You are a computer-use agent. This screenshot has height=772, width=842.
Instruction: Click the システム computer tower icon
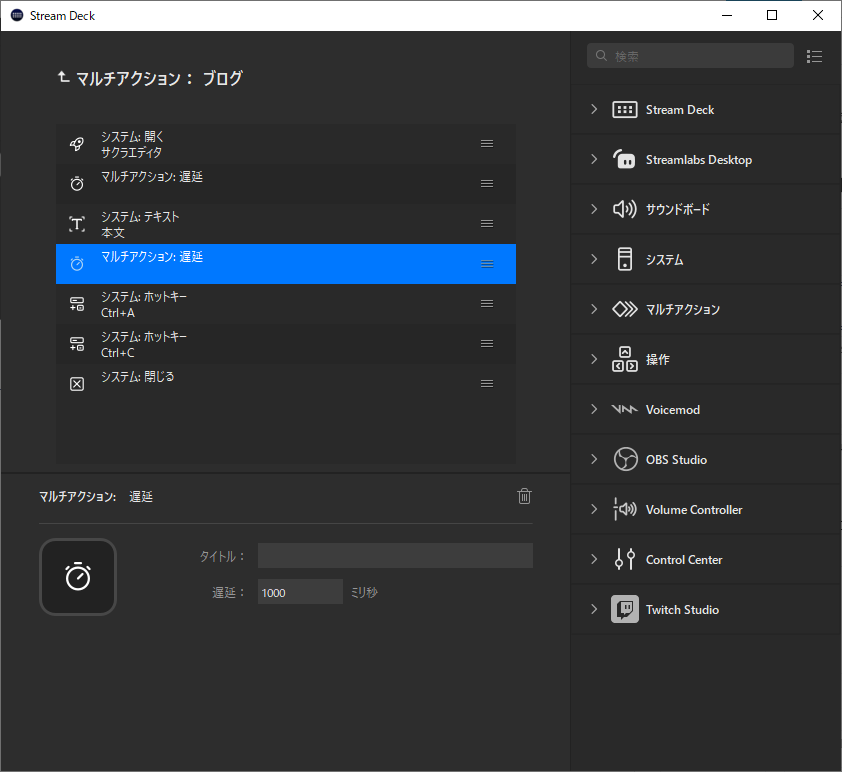point(625,259)
